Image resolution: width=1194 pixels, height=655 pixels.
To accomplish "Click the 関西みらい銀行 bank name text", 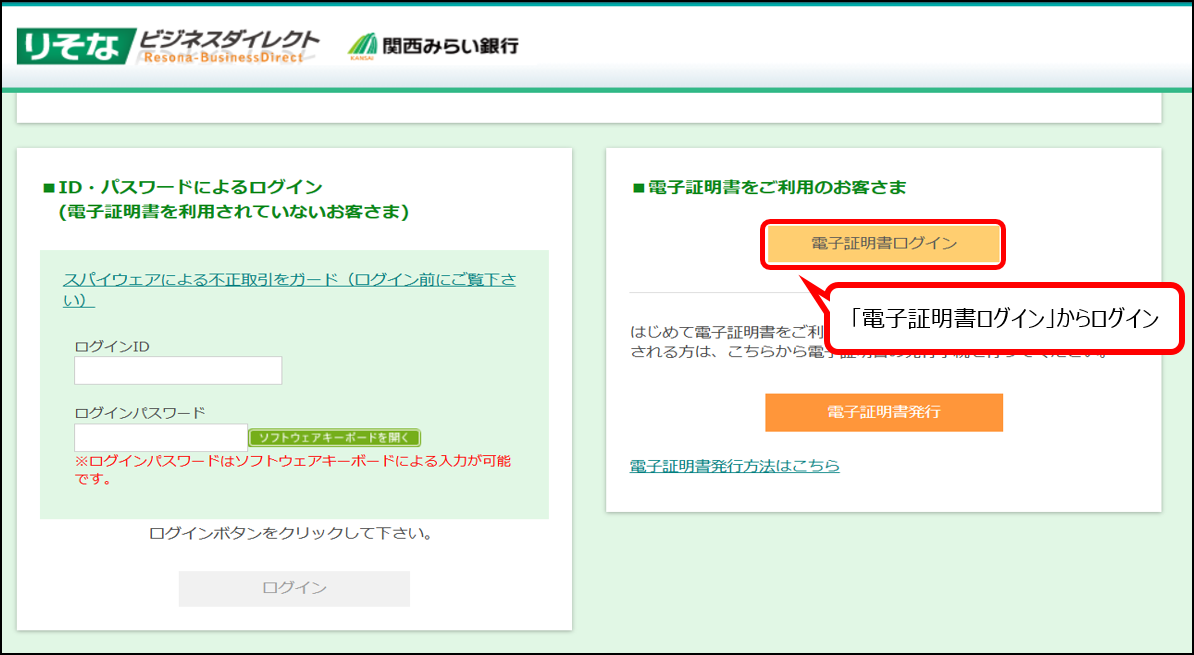I will [450, 46].
